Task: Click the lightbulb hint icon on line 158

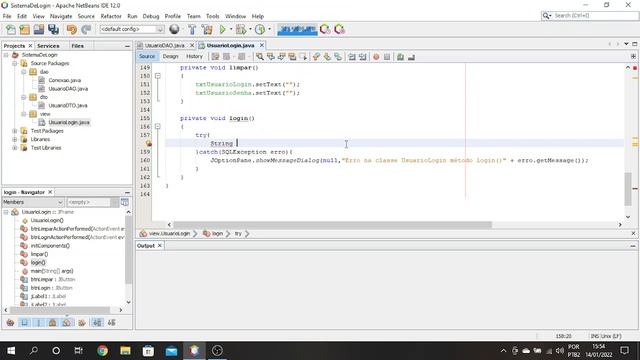Action: [x=149, y=143]
